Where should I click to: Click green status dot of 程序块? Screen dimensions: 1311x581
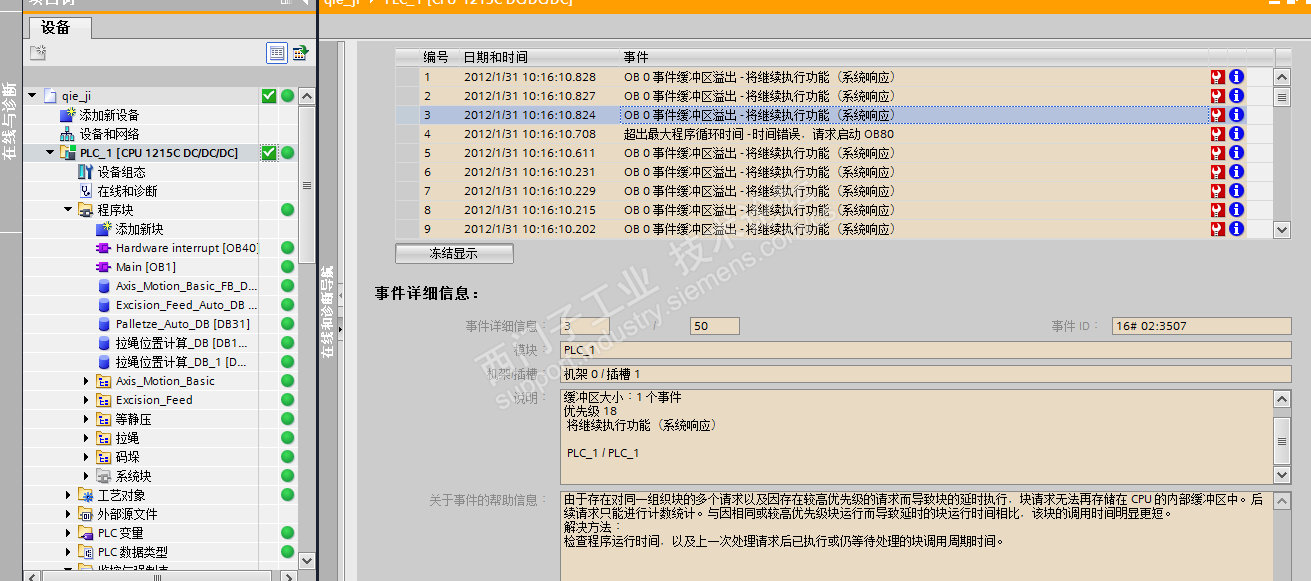pos(288,210)
